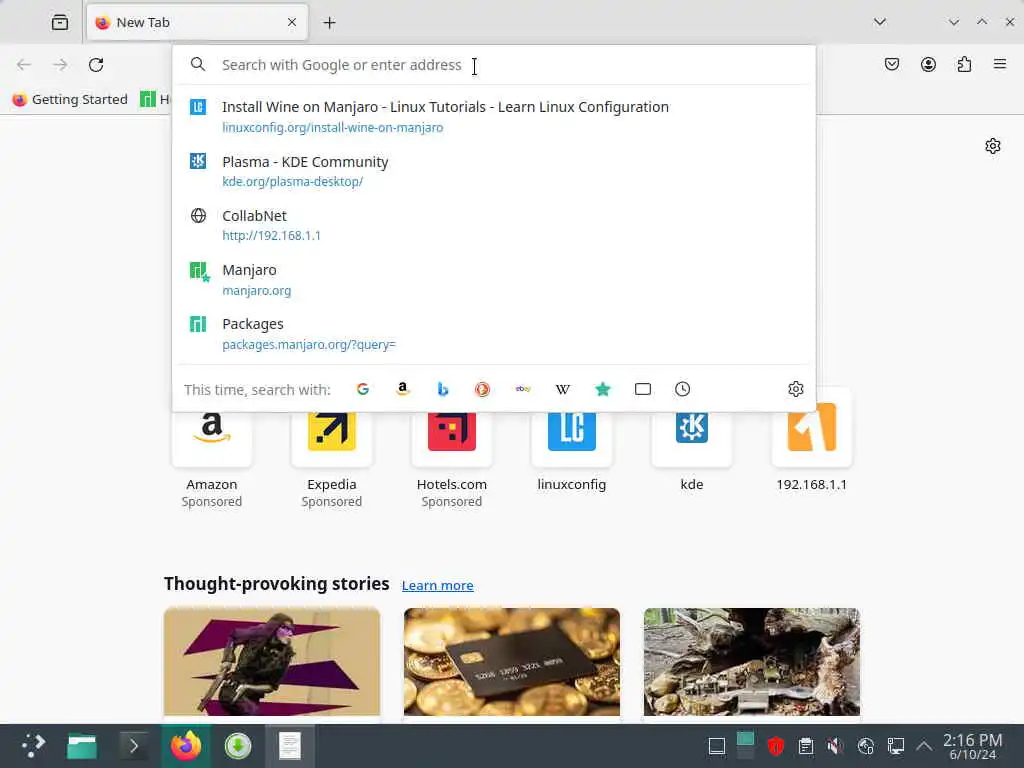Go back one page
Screen dimensions: 1024x768
pyautogui.click(x=24, y=65)
